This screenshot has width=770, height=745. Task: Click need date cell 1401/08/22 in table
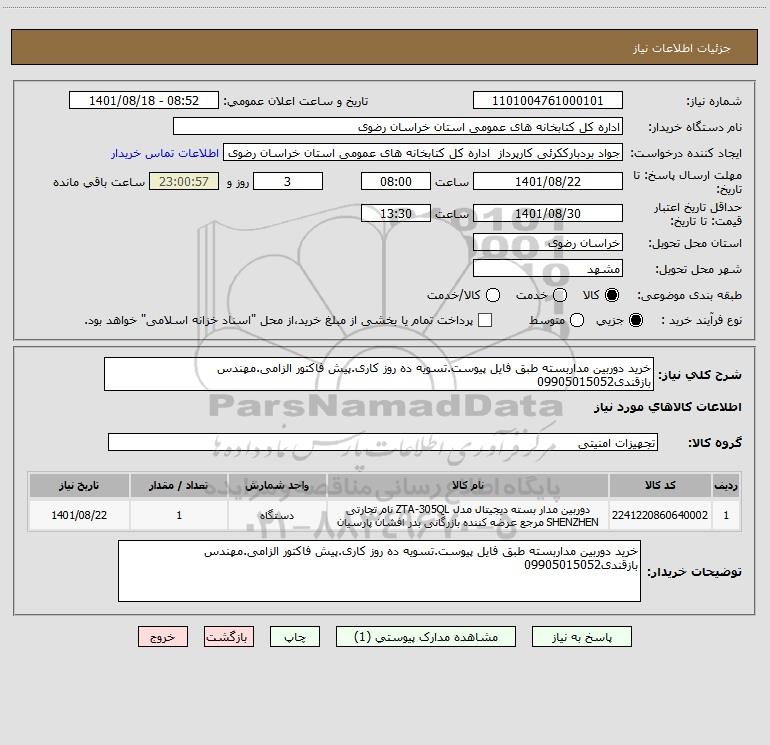coord(79,515)
